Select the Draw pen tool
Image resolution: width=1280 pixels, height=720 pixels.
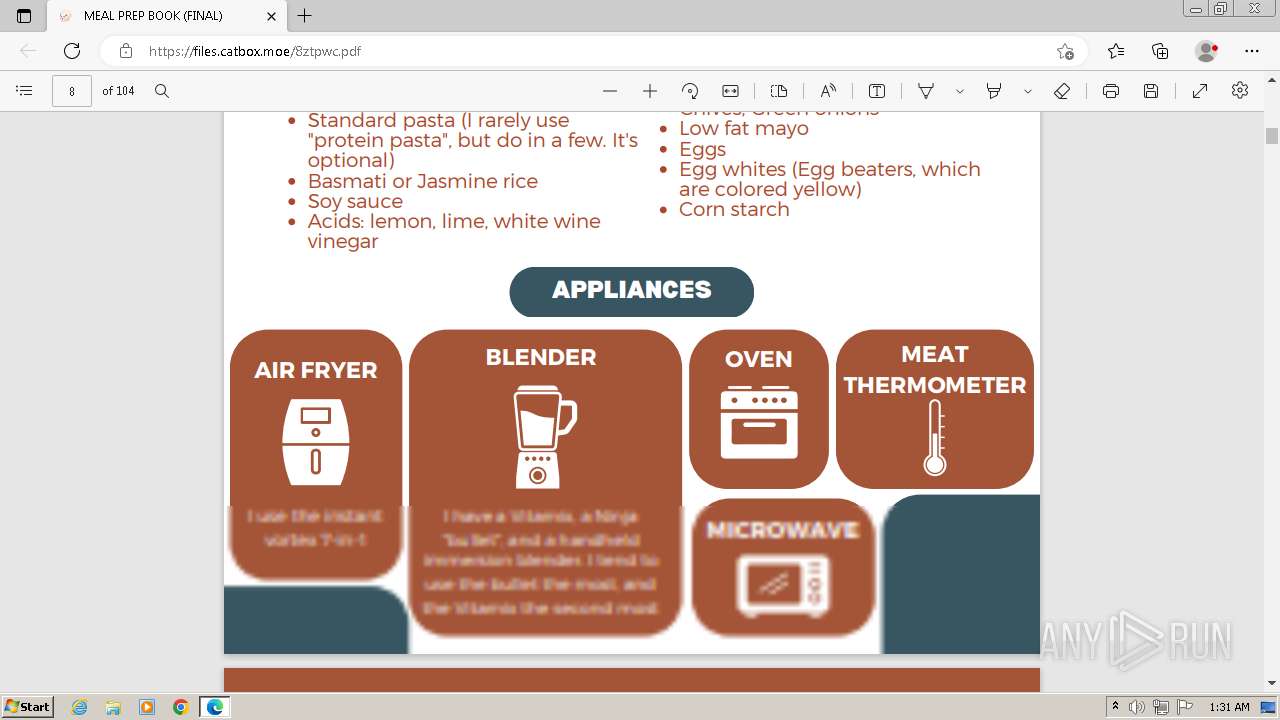pos(926,91)
